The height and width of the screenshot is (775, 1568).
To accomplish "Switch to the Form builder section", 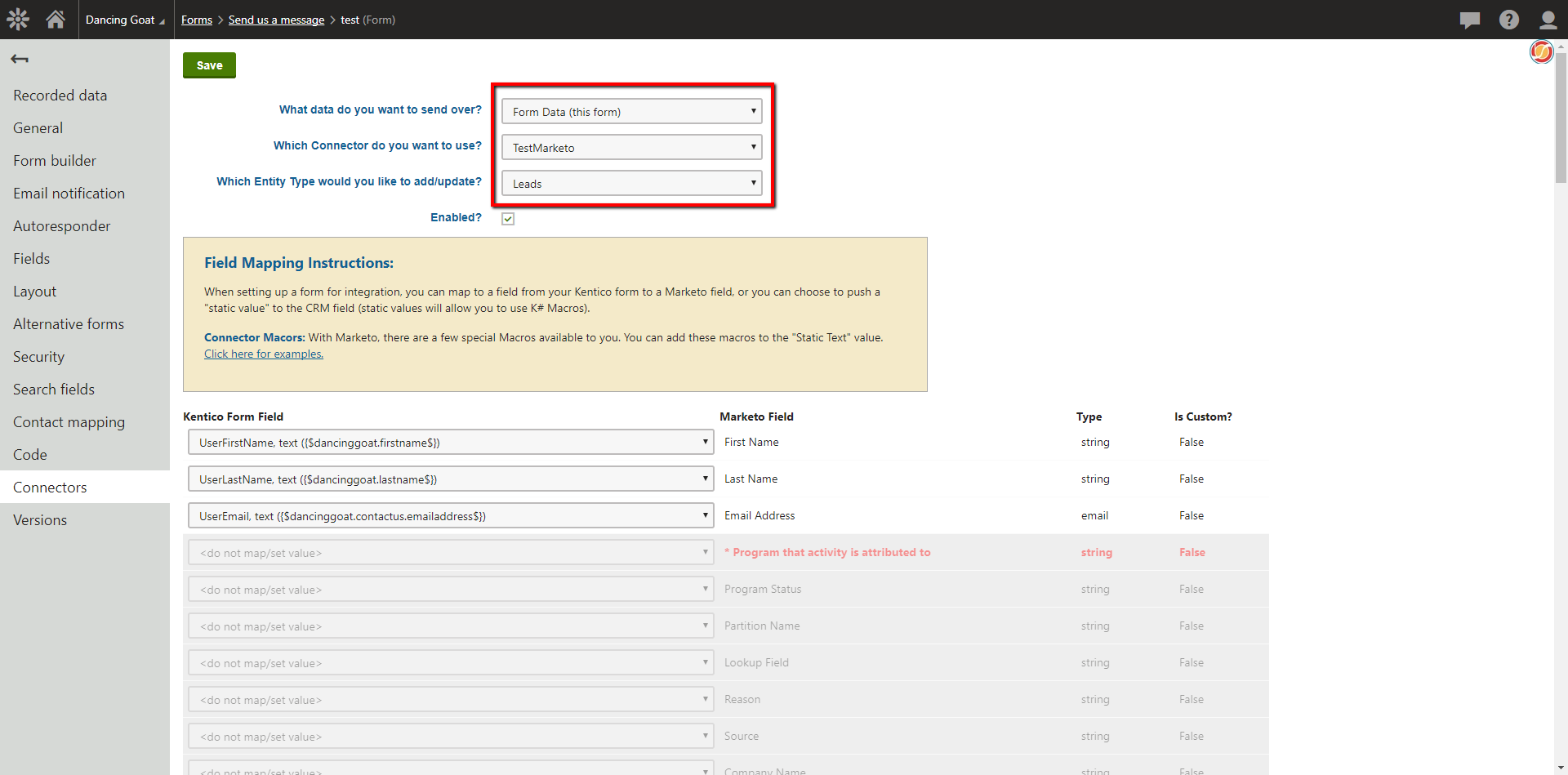I will [55, 160].
